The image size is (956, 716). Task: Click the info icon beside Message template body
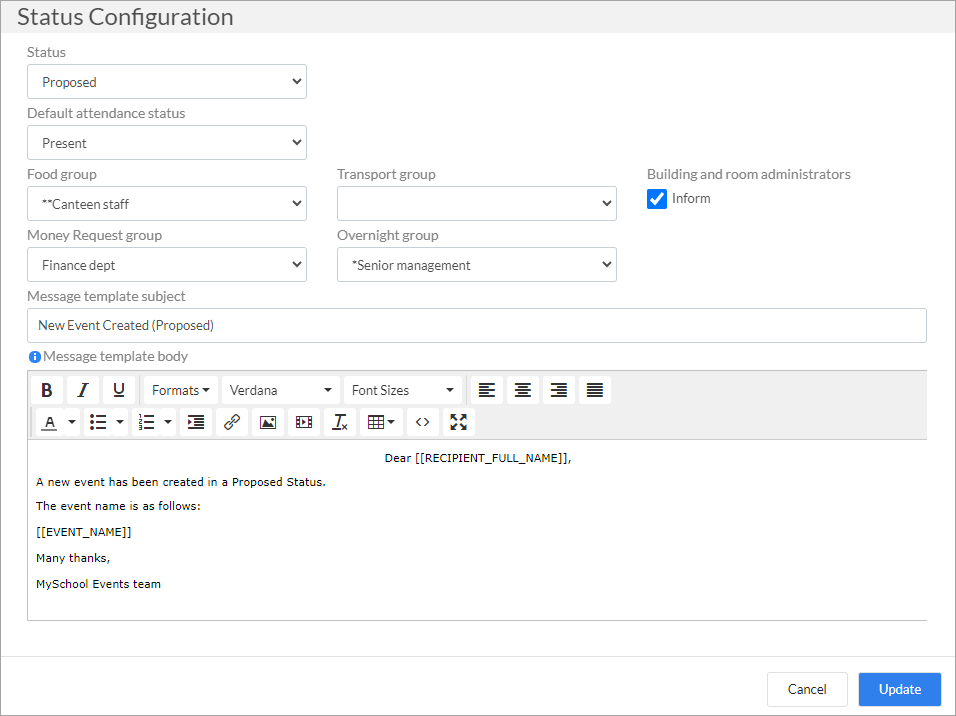[35, 357]
